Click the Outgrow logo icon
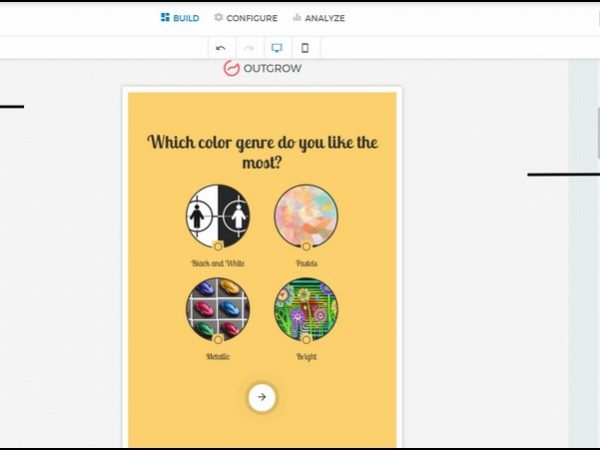The height and width of the screenshot is (450, 600). [x=232, y=68]
